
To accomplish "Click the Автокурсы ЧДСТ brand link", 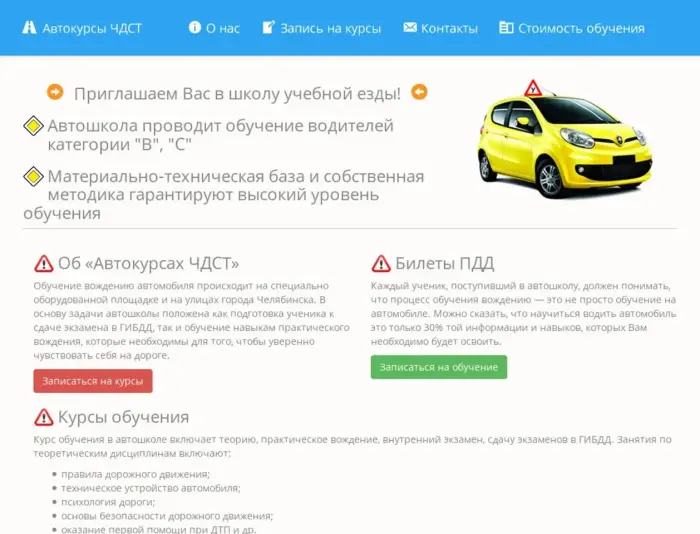I will tap(82, 28).
